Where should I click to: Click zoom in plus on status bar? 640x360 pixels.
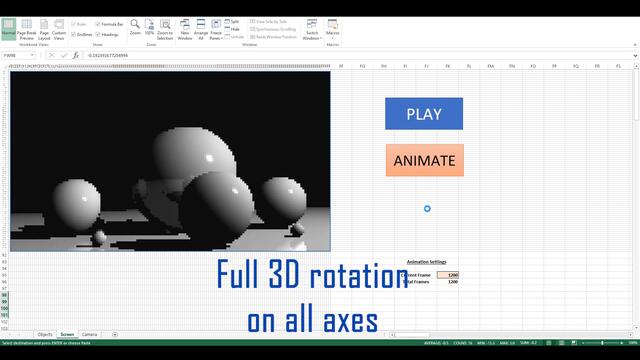click(622, 343)
